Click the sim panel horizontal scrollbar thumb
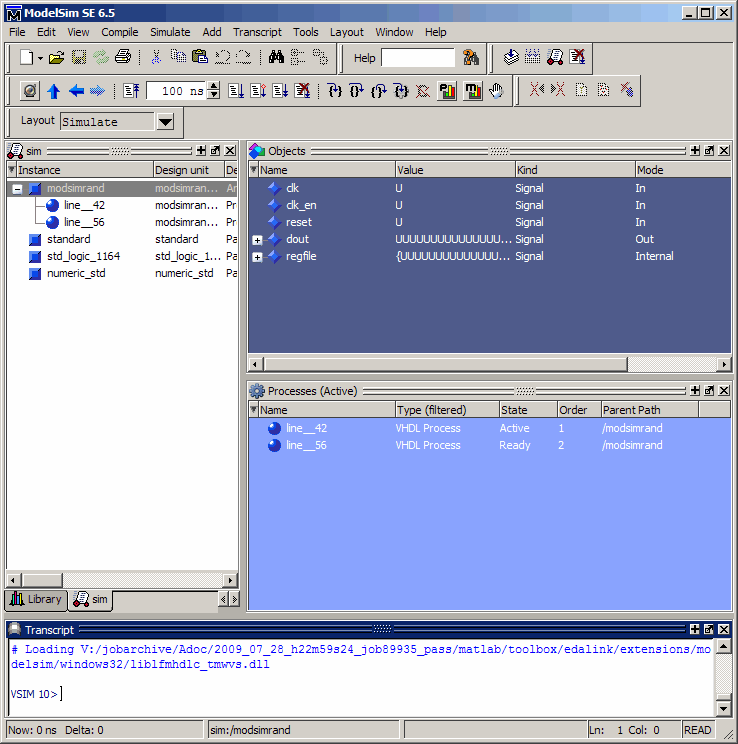 tap(43, 580)
